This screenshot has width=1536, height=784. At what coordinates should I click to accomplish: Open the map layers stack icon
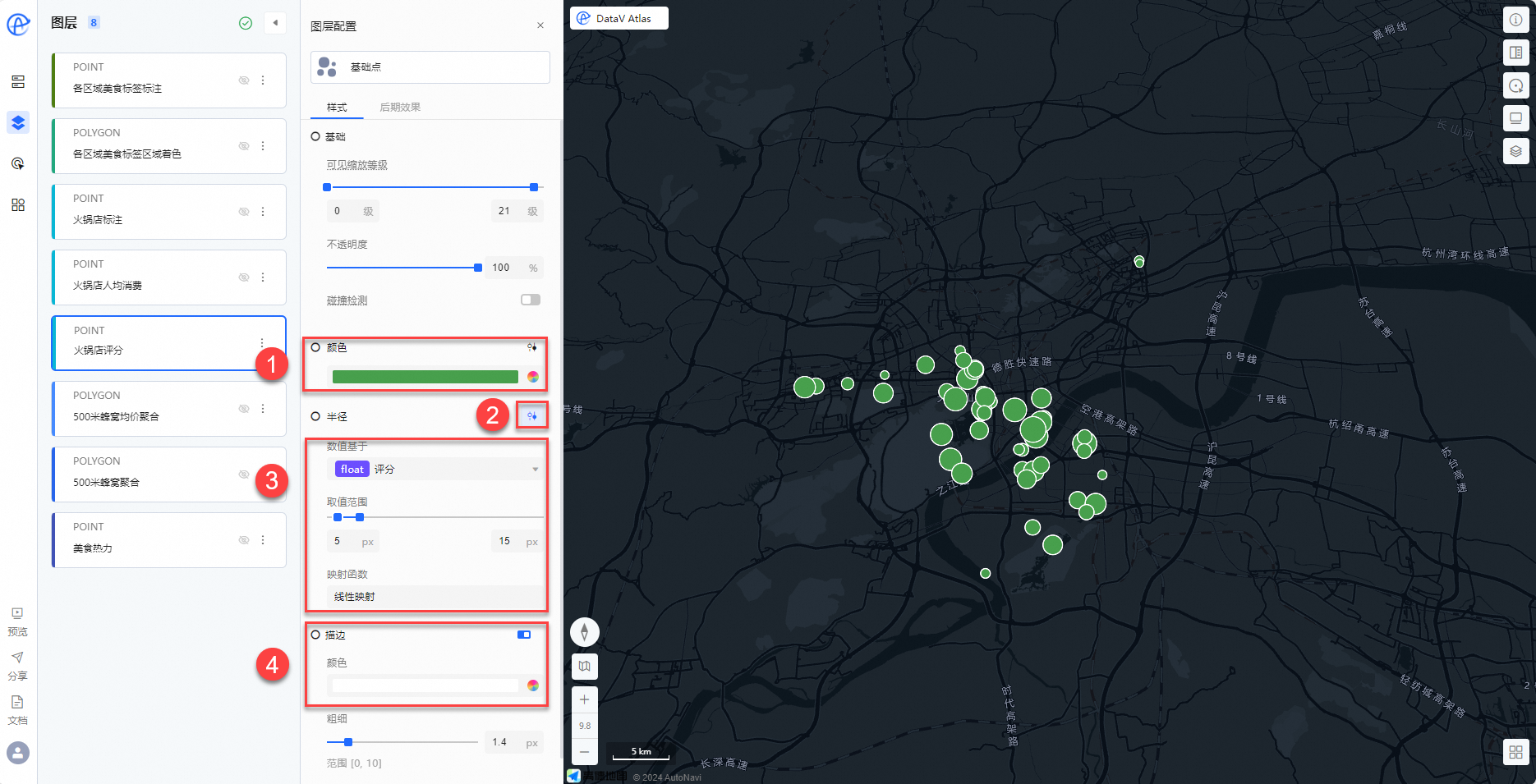[1516, 151]
